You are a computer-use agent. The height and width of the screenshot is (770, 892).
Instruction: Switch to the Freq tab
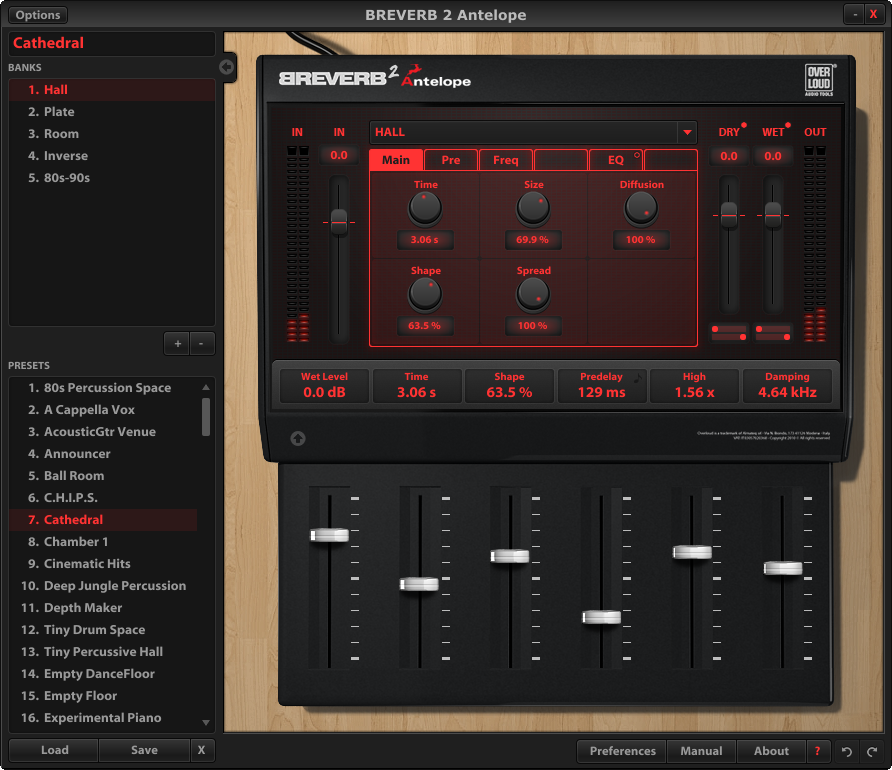tap(506, 160)
